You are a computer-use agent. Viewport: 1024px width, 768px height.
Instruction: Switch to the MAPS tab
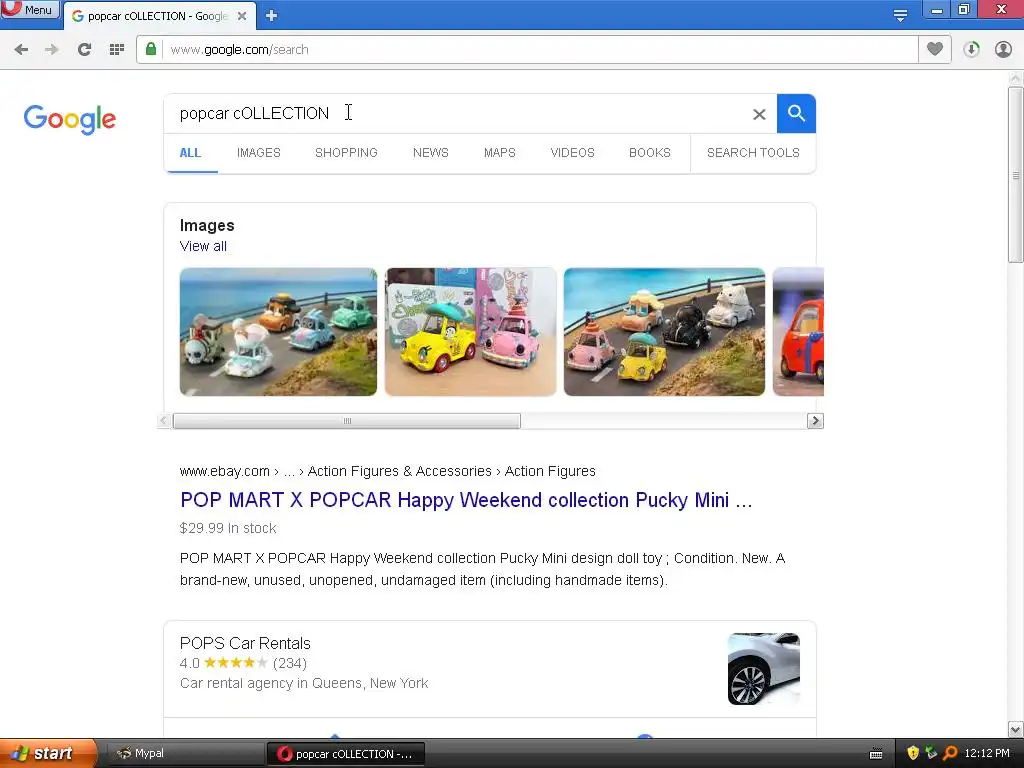pos(500,153)
